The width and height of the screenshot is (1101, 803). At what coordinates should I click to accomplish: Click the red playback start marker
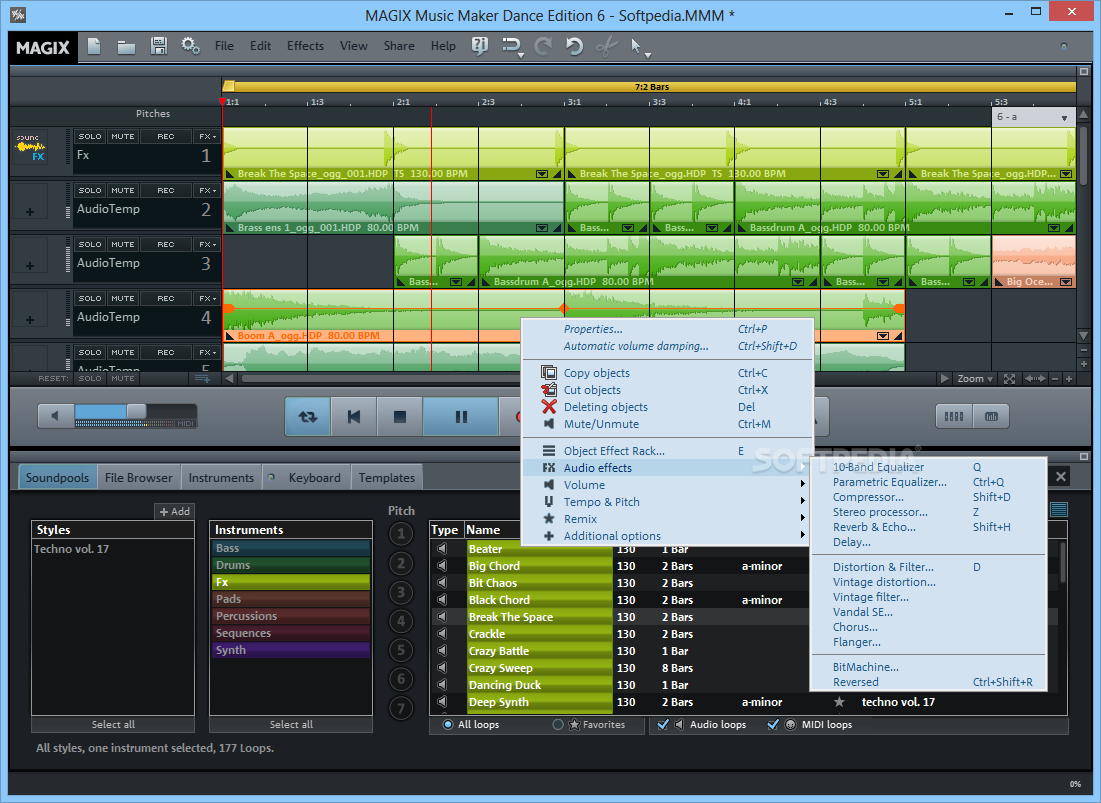223,102
